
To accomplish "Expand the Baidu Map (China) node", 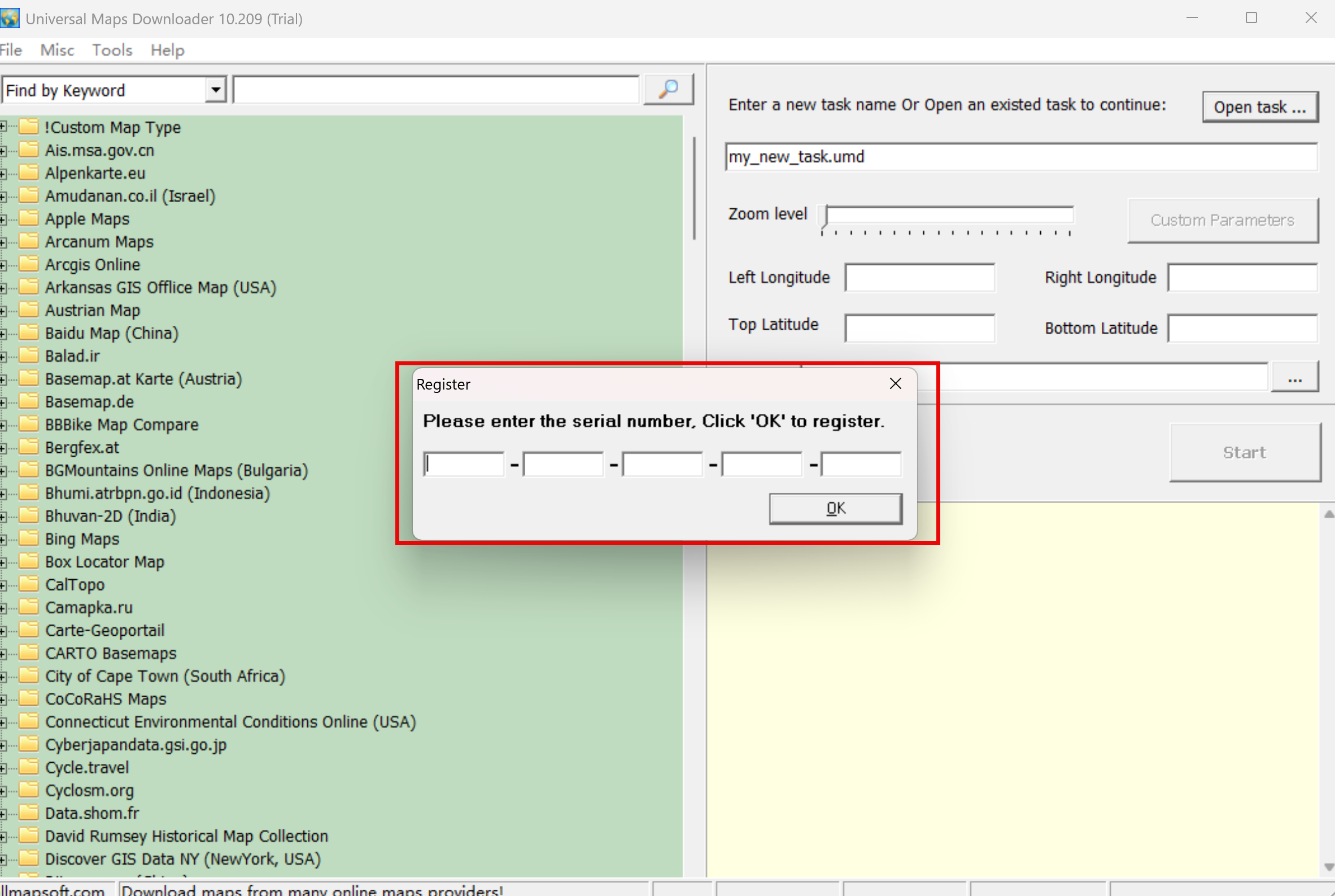I will [x=3, y=333].
